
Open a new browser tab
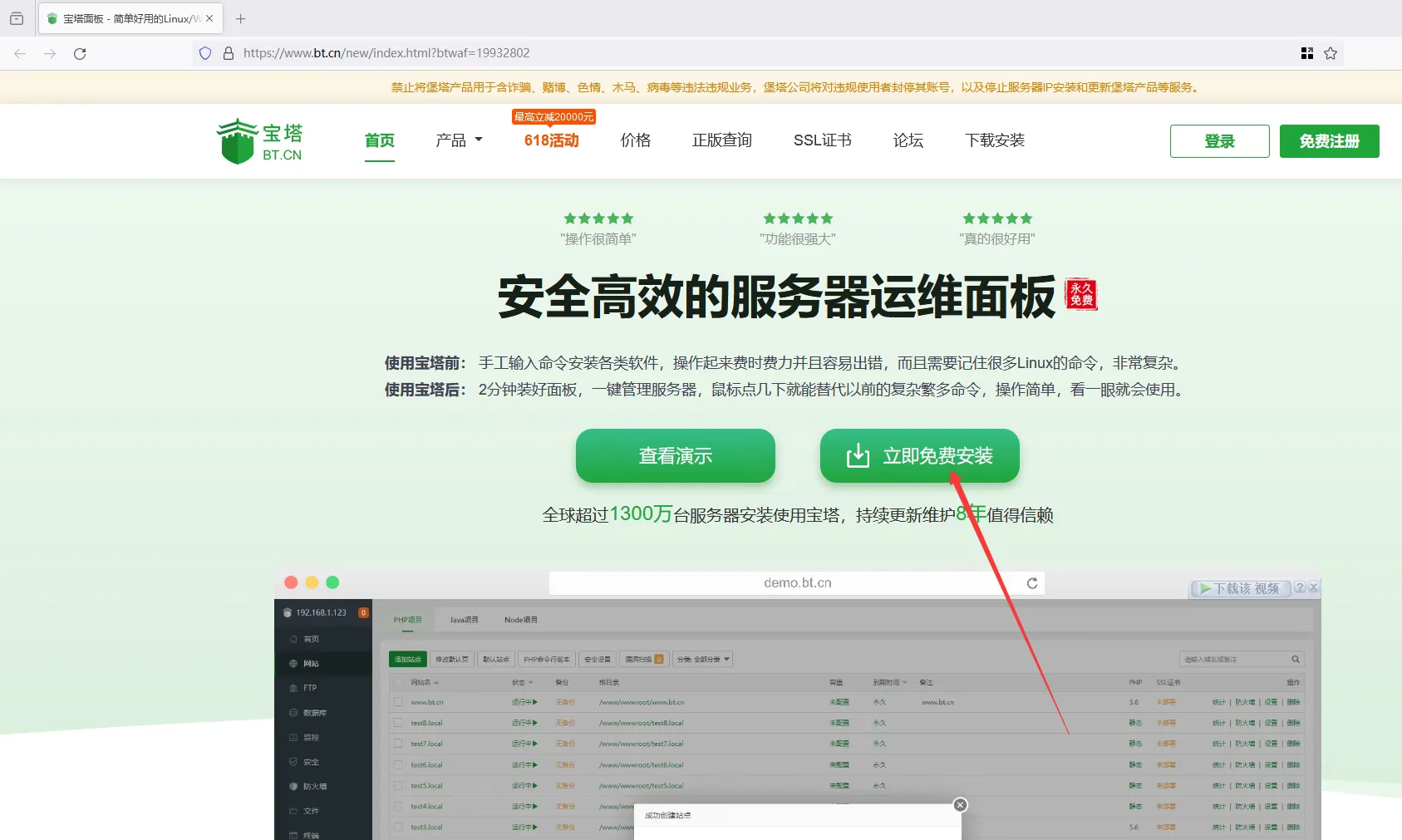click(241, 18)
